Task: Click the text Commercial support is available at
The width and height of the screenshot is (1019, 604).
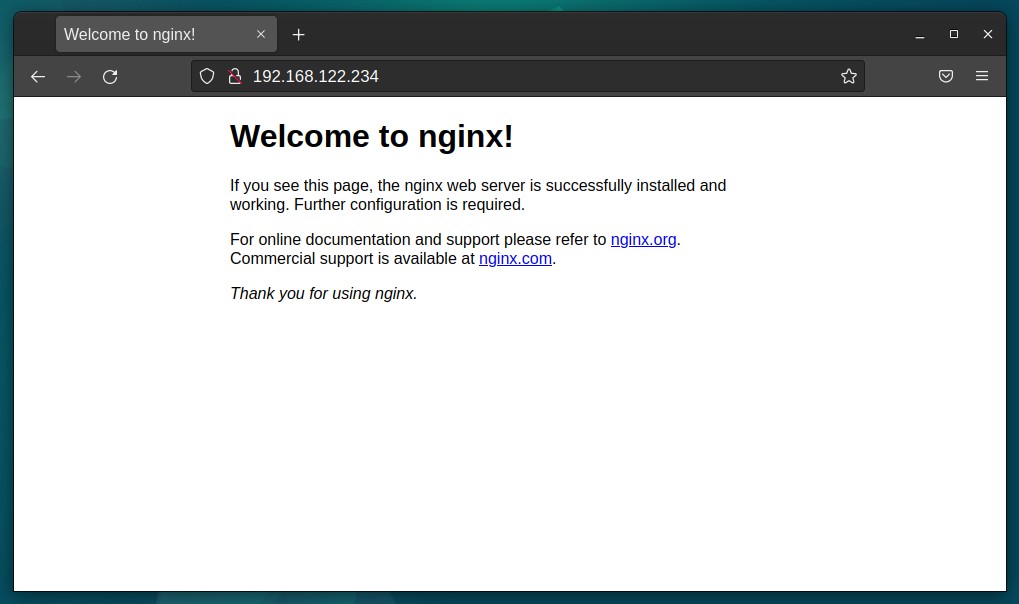Action: pyautogui.click(x=352, y=259)
